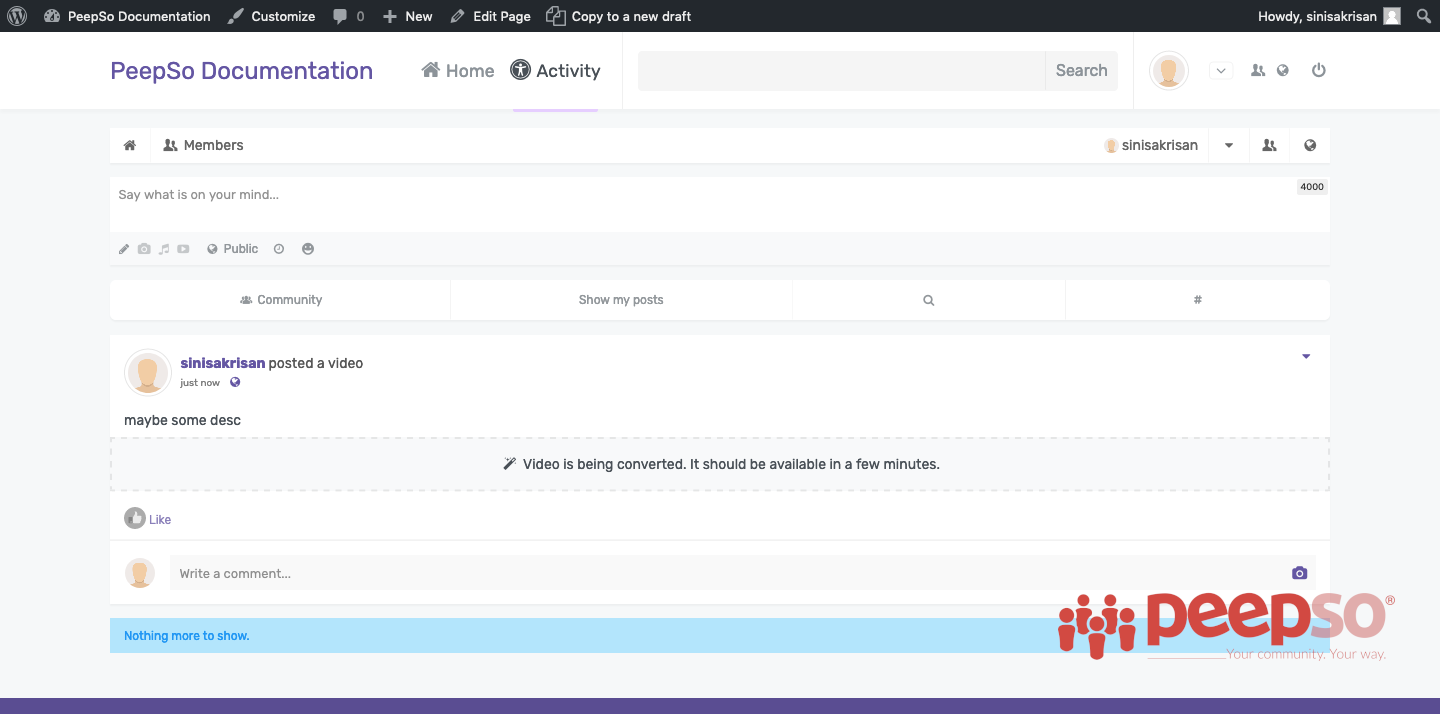The height and width of the screenshot is (714, 1440).
Task: Attach a photo to comment via camera
Action: (x=1299, y=573)
